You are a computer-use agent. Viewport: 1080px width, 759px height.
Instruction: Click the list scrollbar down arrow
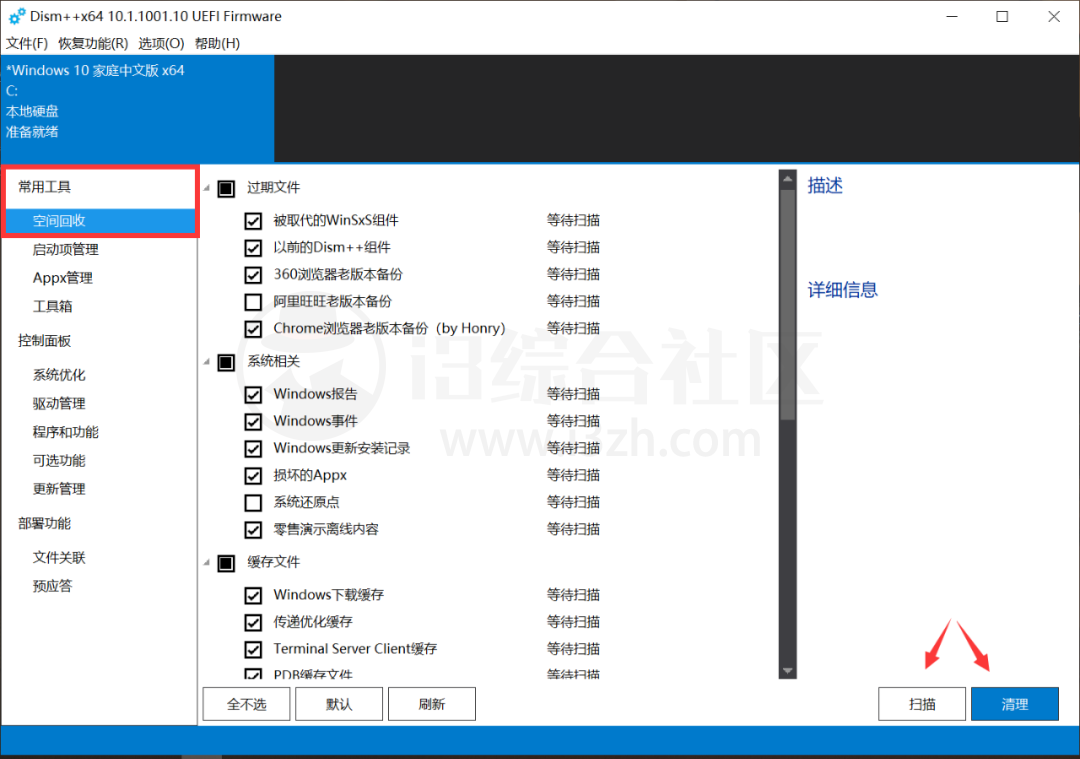[x=787, y=670]
